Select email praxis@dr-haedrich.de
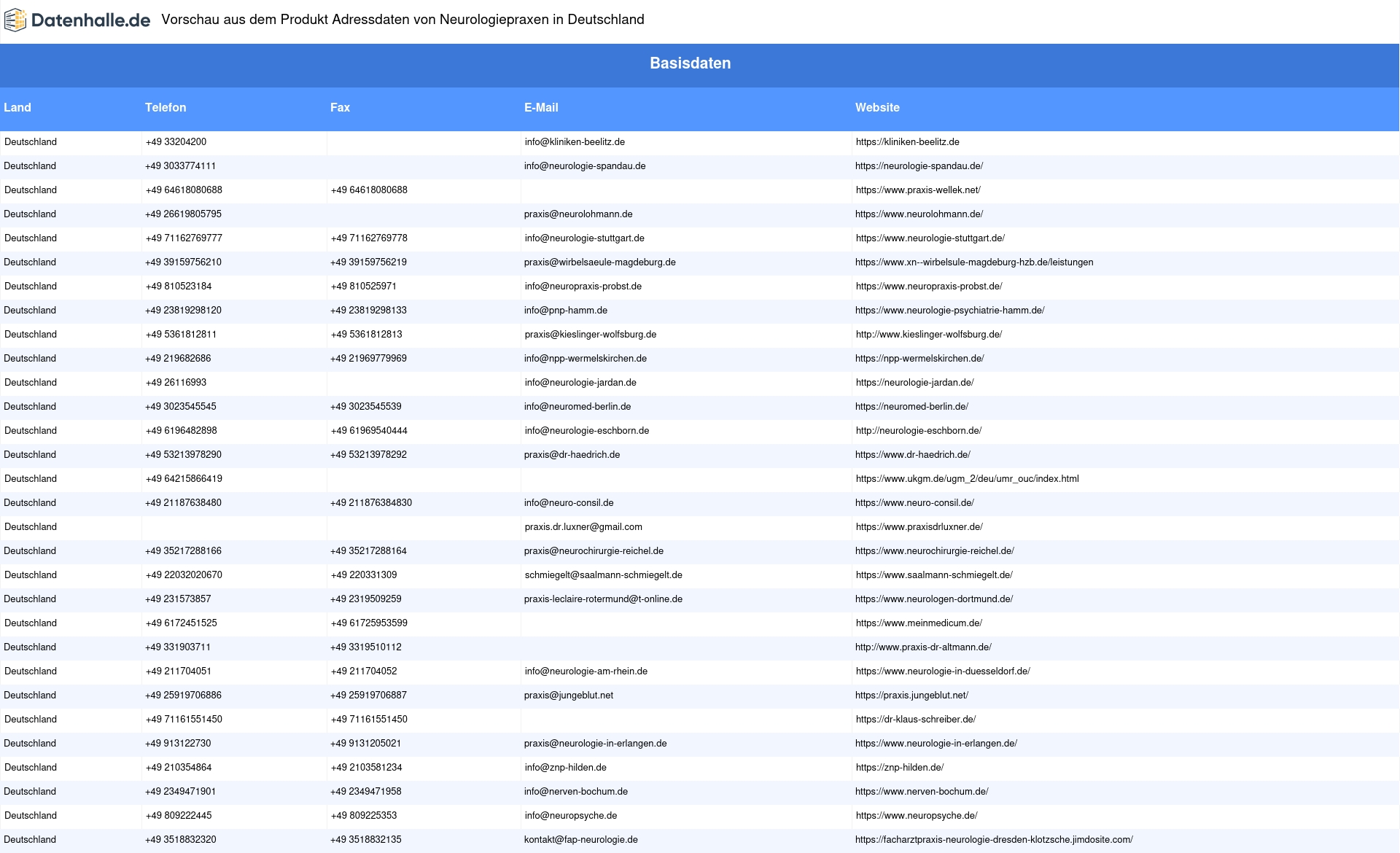The height and width of the screenshot is (853, 1400). point(572,455)
